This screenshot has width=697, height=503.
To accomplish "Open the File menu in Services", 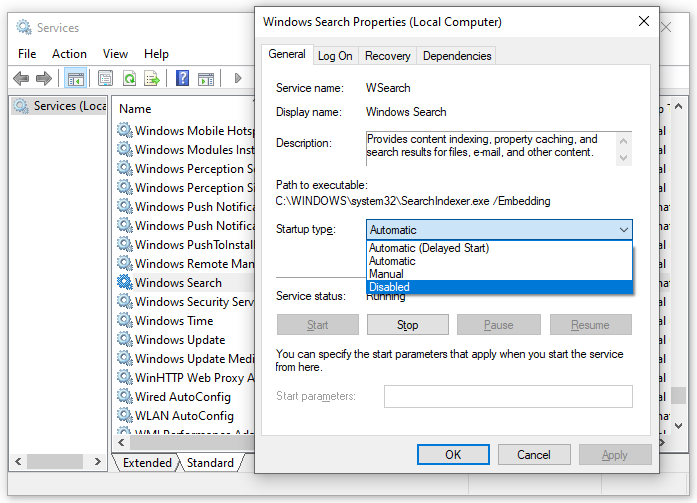I will click(27, 54).
